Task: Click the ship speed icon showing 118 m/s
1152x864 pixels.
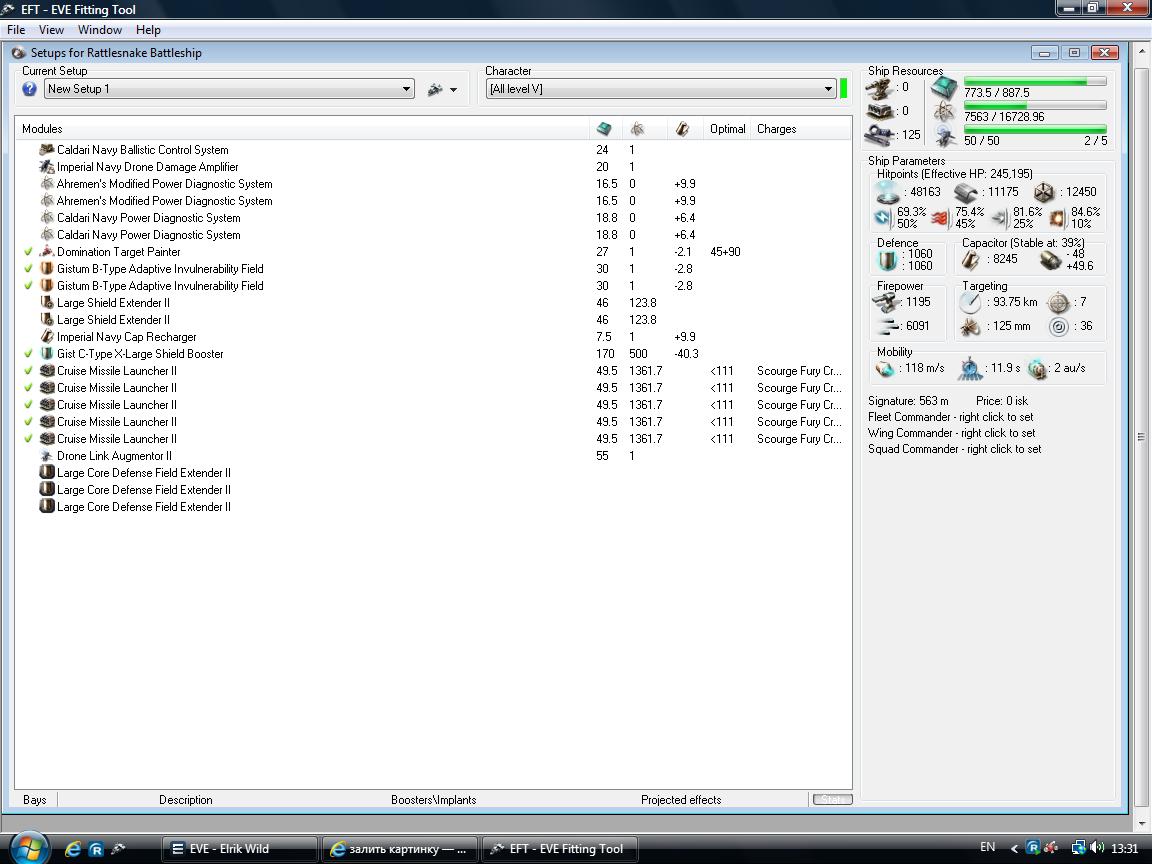Action: (885, 369)
